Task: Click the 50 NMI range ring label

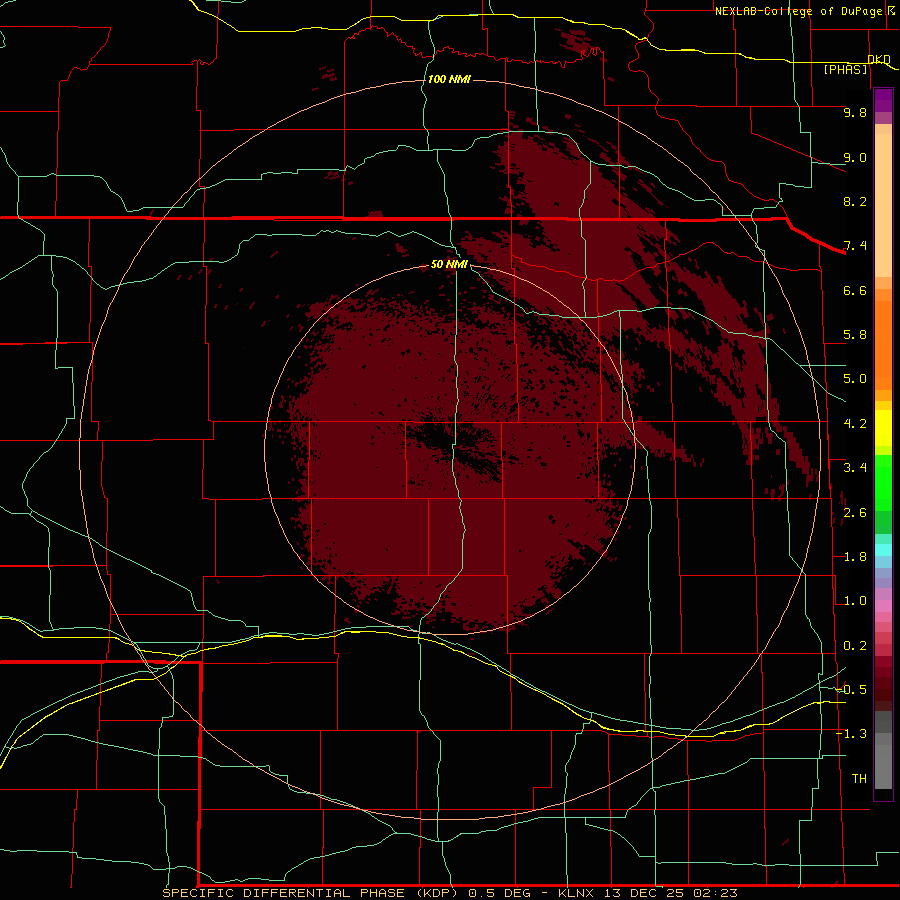Action: pos(449,264)
